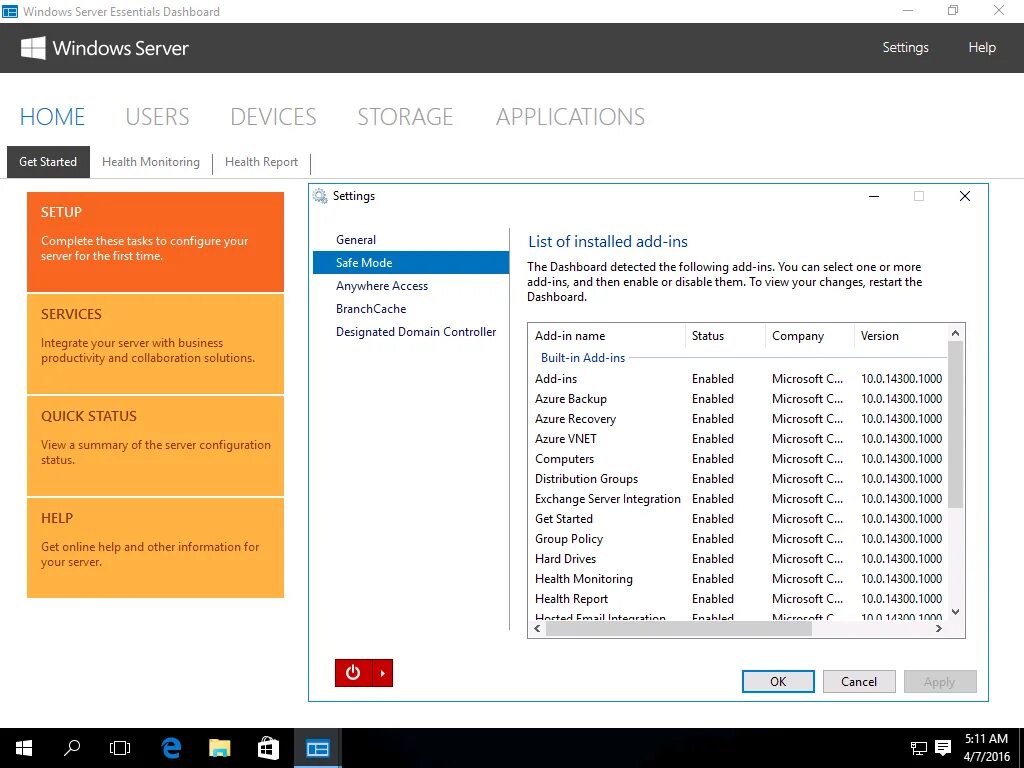Open the HELP tile
Screen dimensions: 1024x768
coord(155,548)
